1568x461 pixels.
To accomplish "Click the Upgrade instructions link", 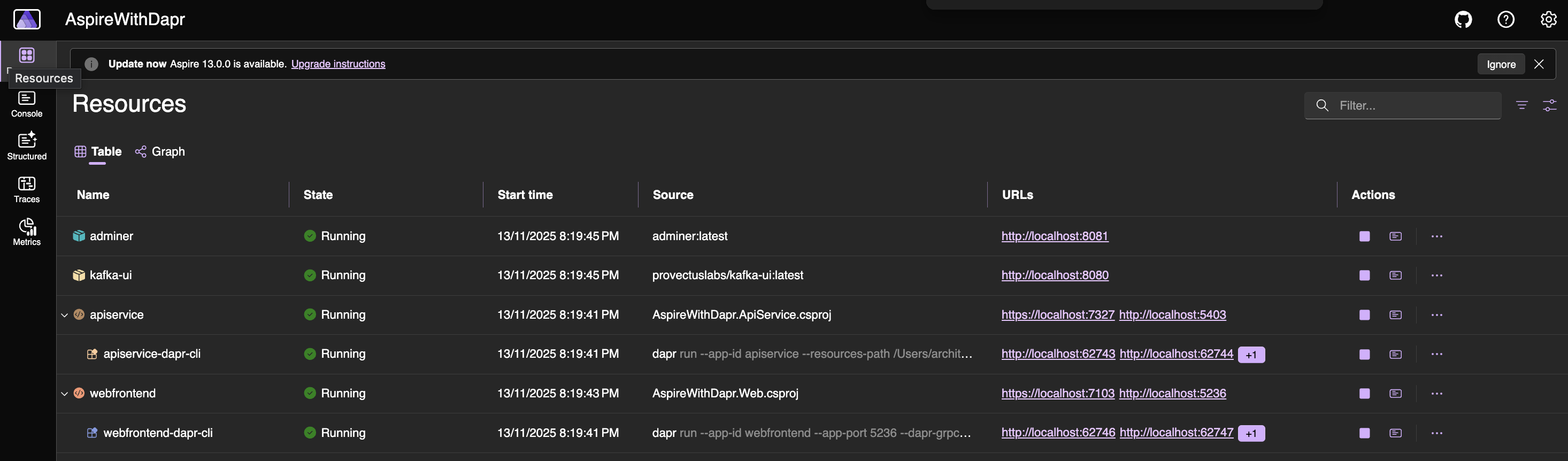I will point(338,64).
